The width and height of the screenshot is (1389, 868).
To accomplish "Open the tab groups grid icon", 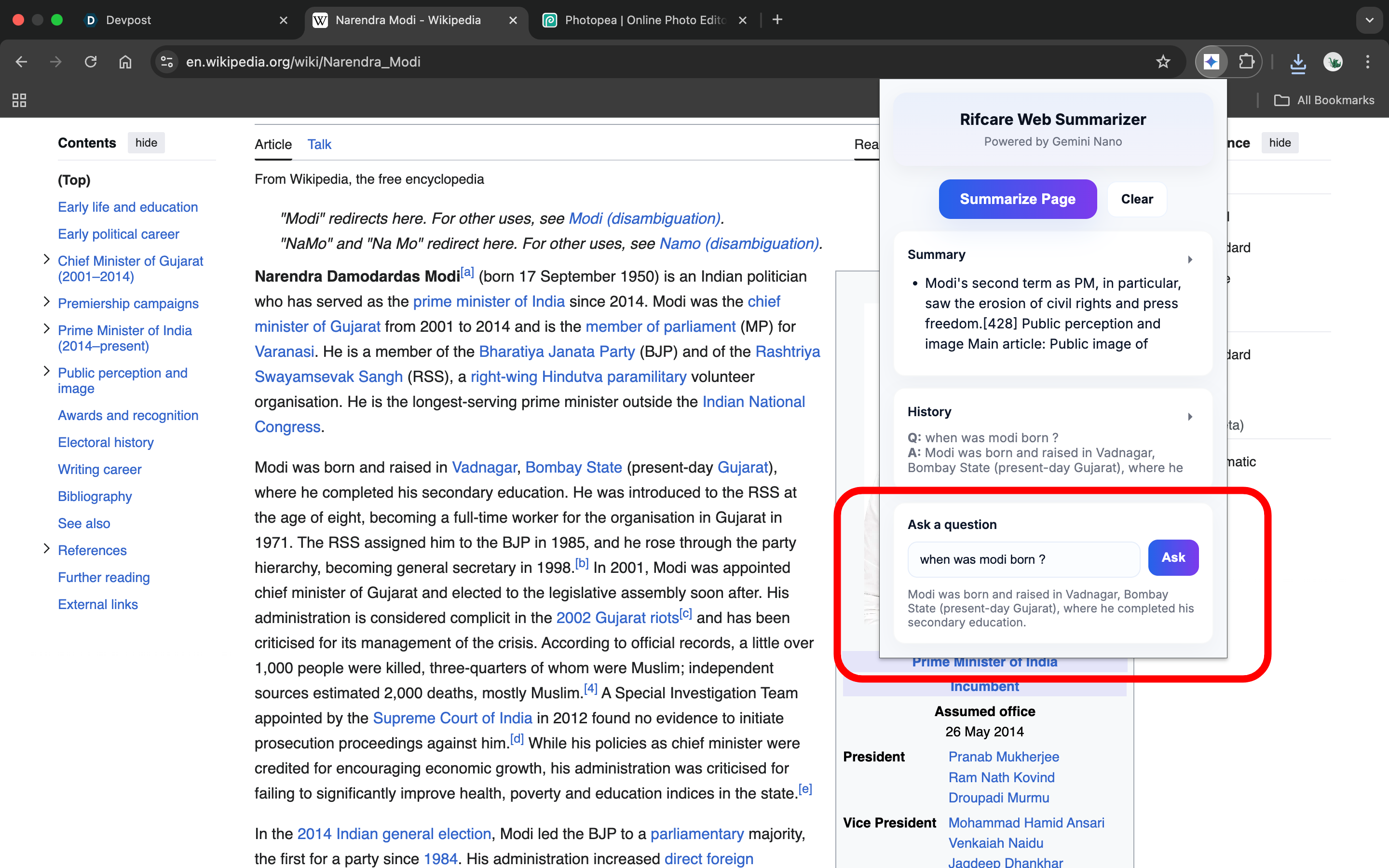I will coord(19,100).
